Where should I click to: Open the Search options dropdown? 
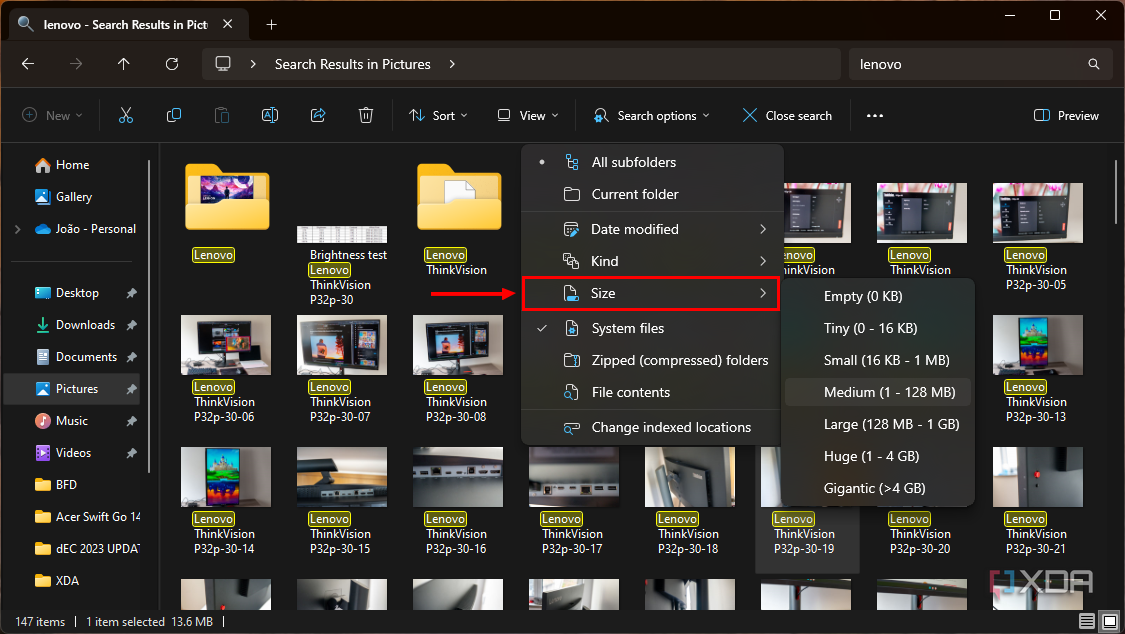click(x=651, y=115)
